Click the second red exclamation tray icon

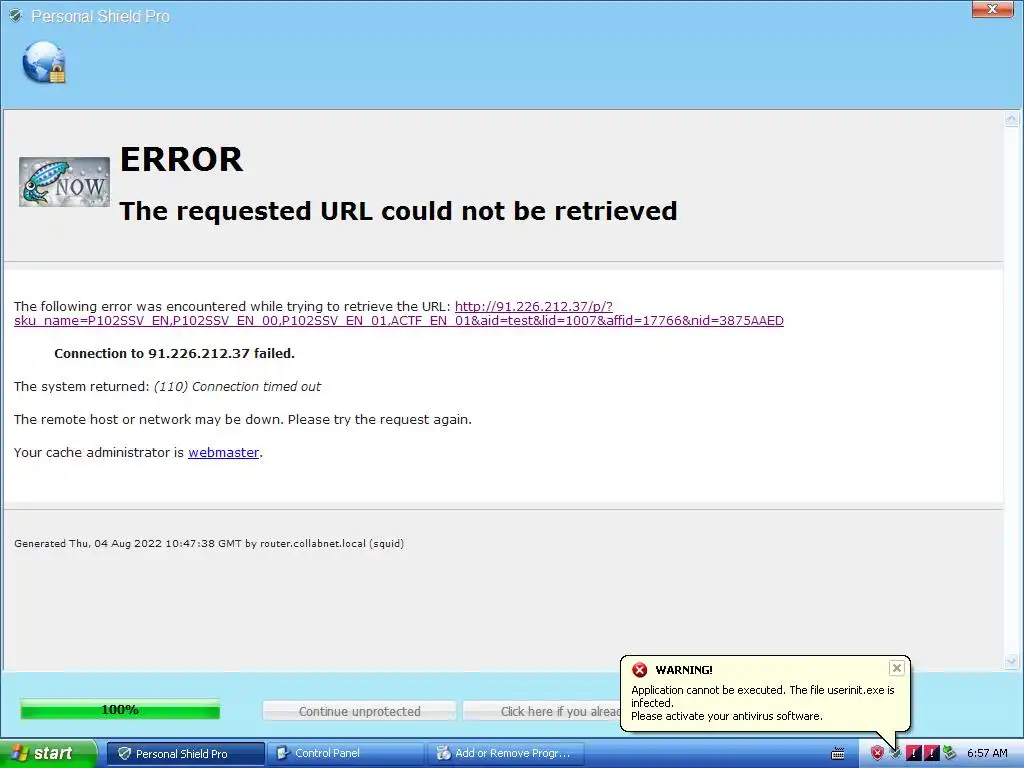(931, 753)
